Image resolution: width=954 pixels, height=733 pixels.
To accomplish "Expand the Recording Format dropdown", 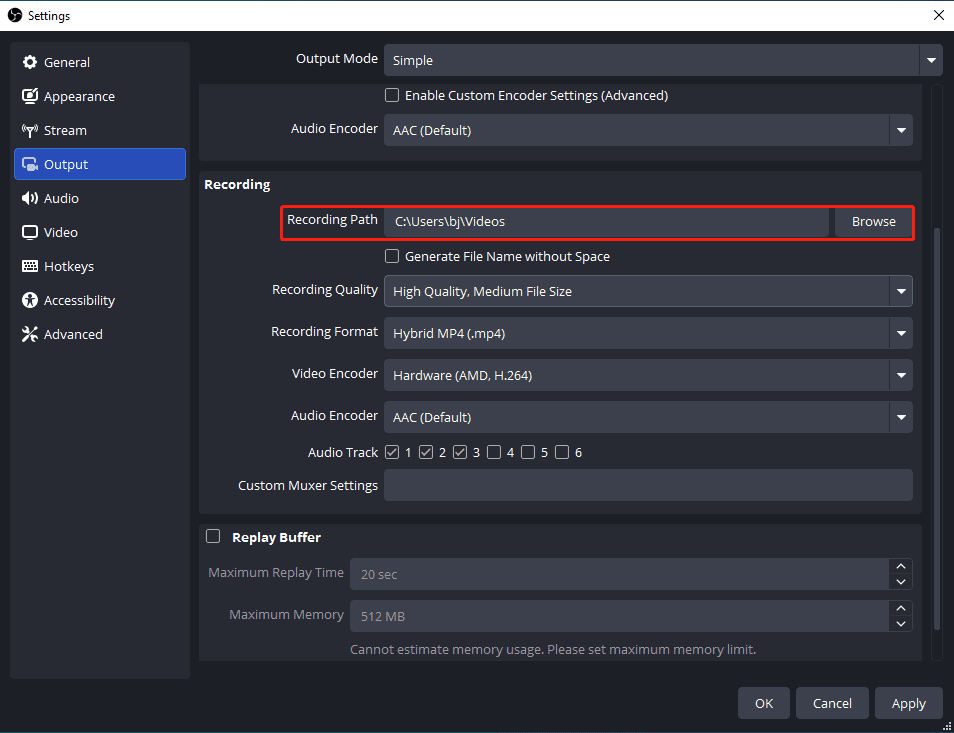I will pyautogui.click(x=648, y=333).
